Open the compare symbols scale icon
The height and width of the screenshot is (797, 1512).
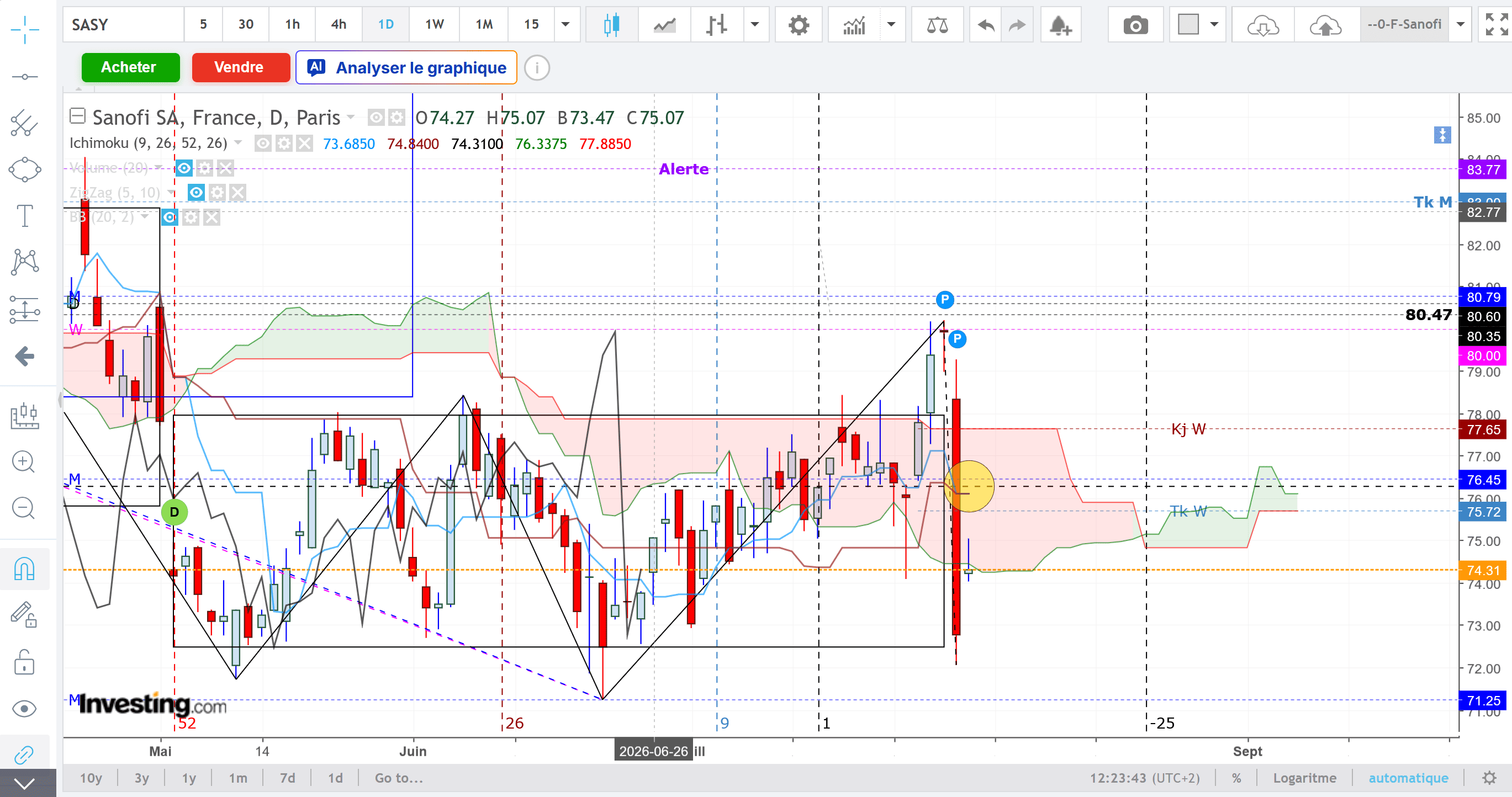(937, 25)
